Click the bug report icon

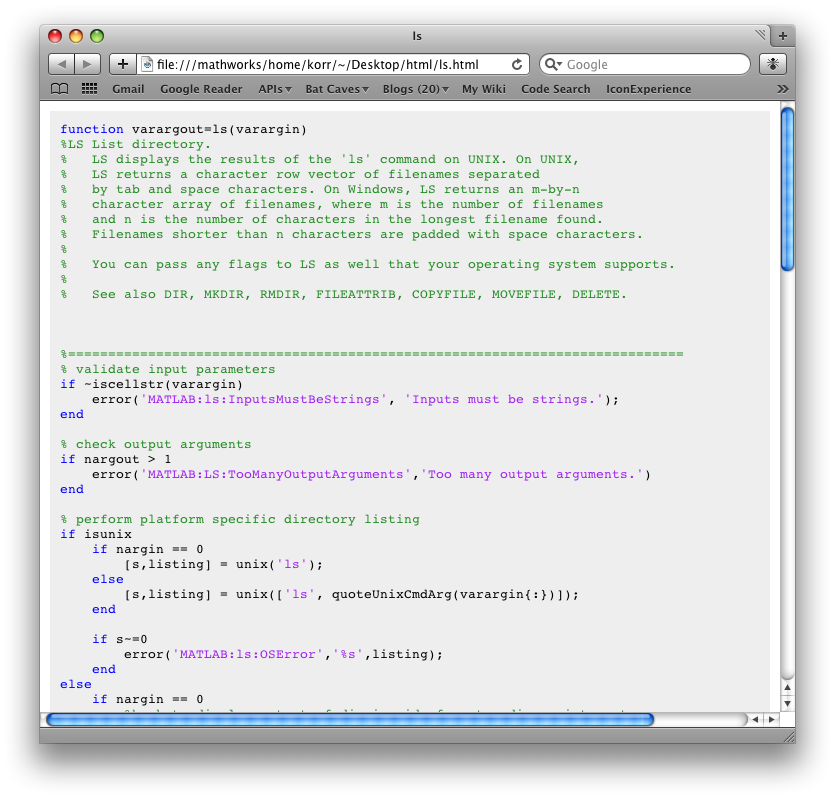pyautogui.click(x=773, y=64)
